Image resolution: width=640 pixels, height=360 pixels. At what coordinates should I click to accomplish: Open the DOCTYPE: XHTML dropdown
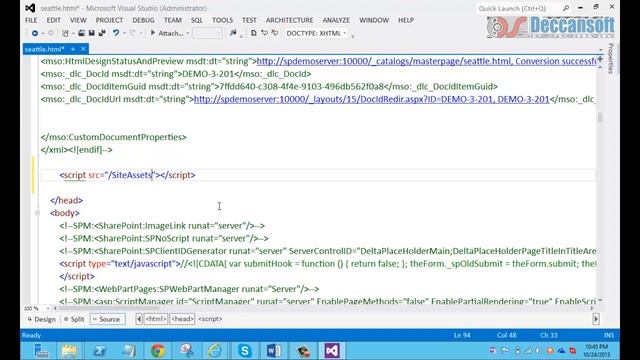316,33
